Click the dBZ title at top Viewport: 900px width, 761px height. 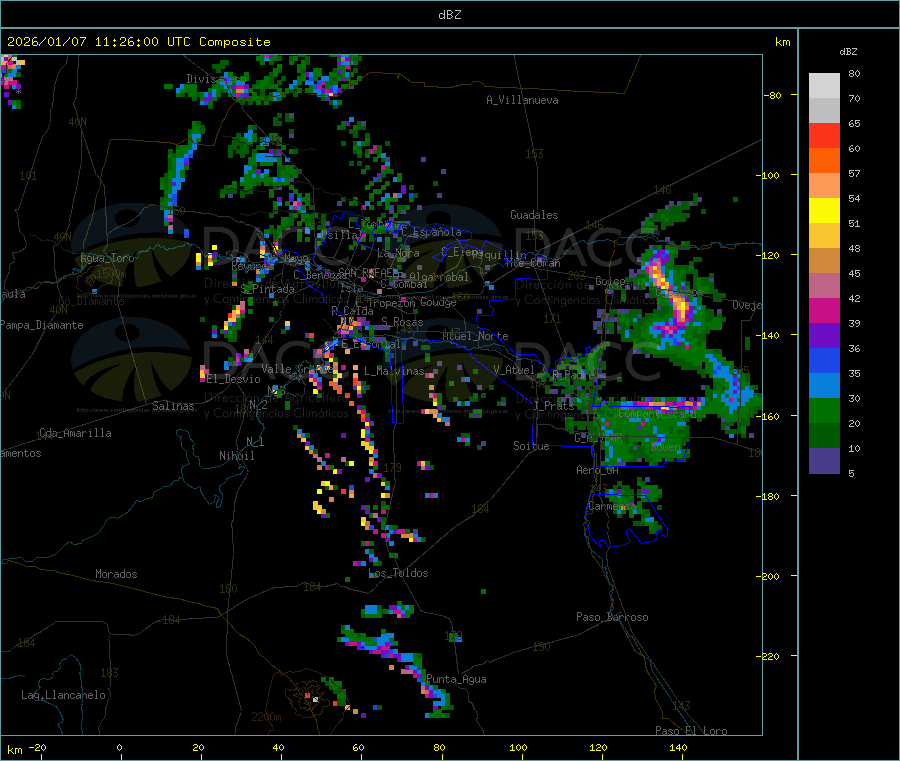click(x=449, y=15)
